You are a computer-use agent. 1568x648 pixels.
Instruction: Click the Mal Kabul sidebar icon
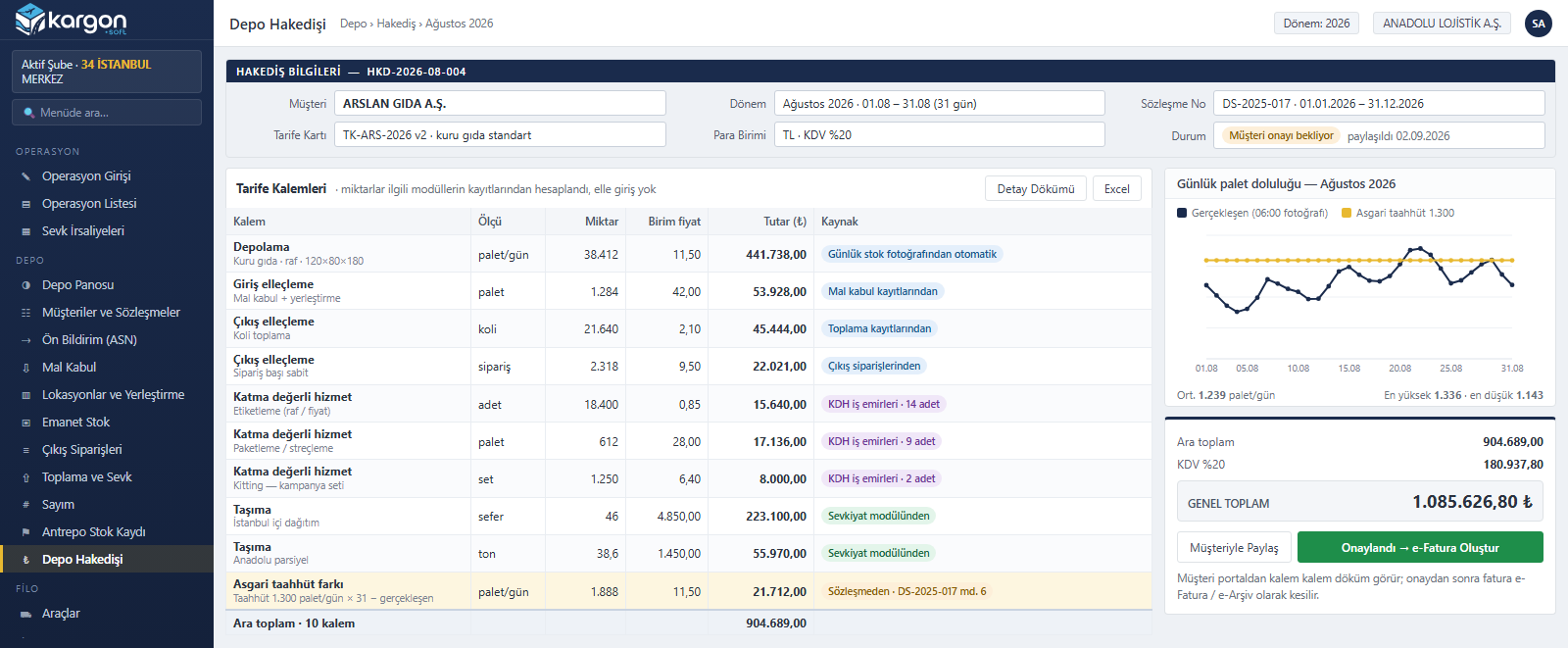26,368
